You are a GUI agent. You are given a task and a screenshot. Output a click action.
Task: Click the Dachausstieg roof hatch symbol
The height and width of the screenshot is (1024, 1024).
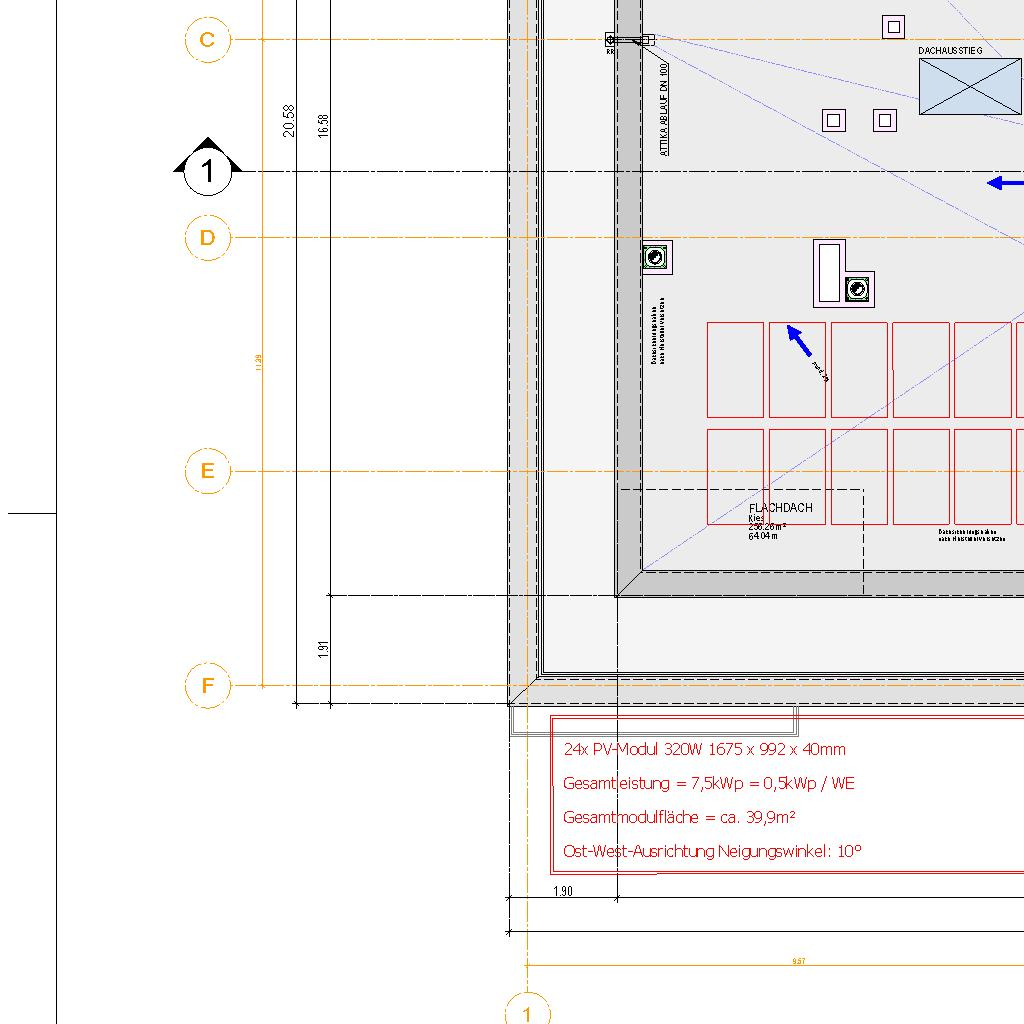[x=969, y=86]
